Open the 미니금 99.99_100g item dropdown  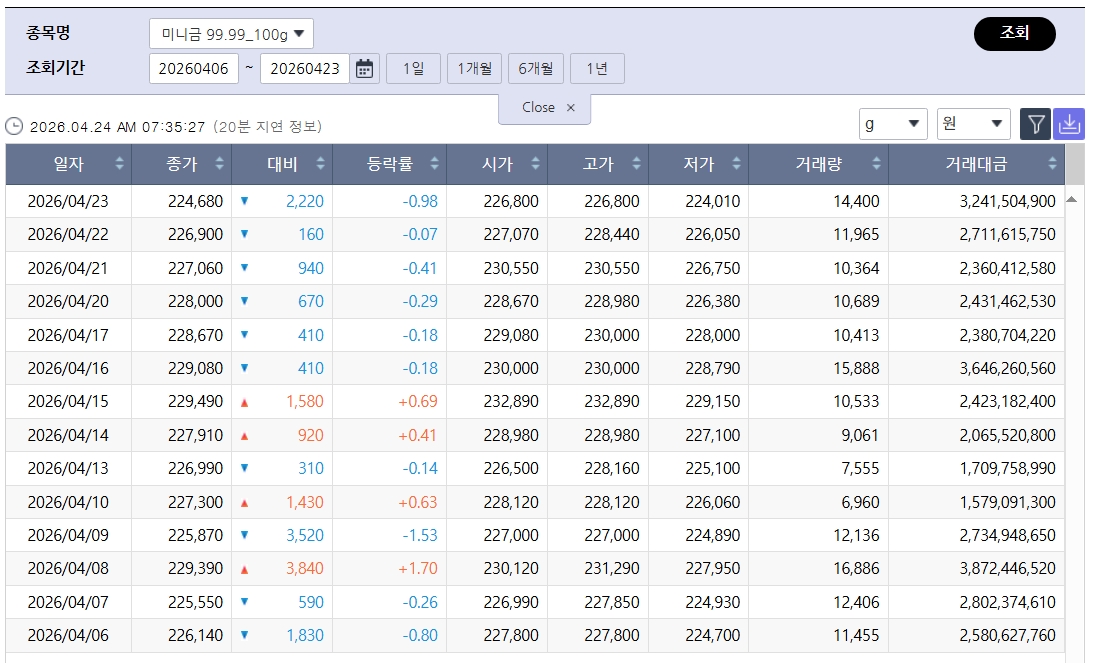231,33
